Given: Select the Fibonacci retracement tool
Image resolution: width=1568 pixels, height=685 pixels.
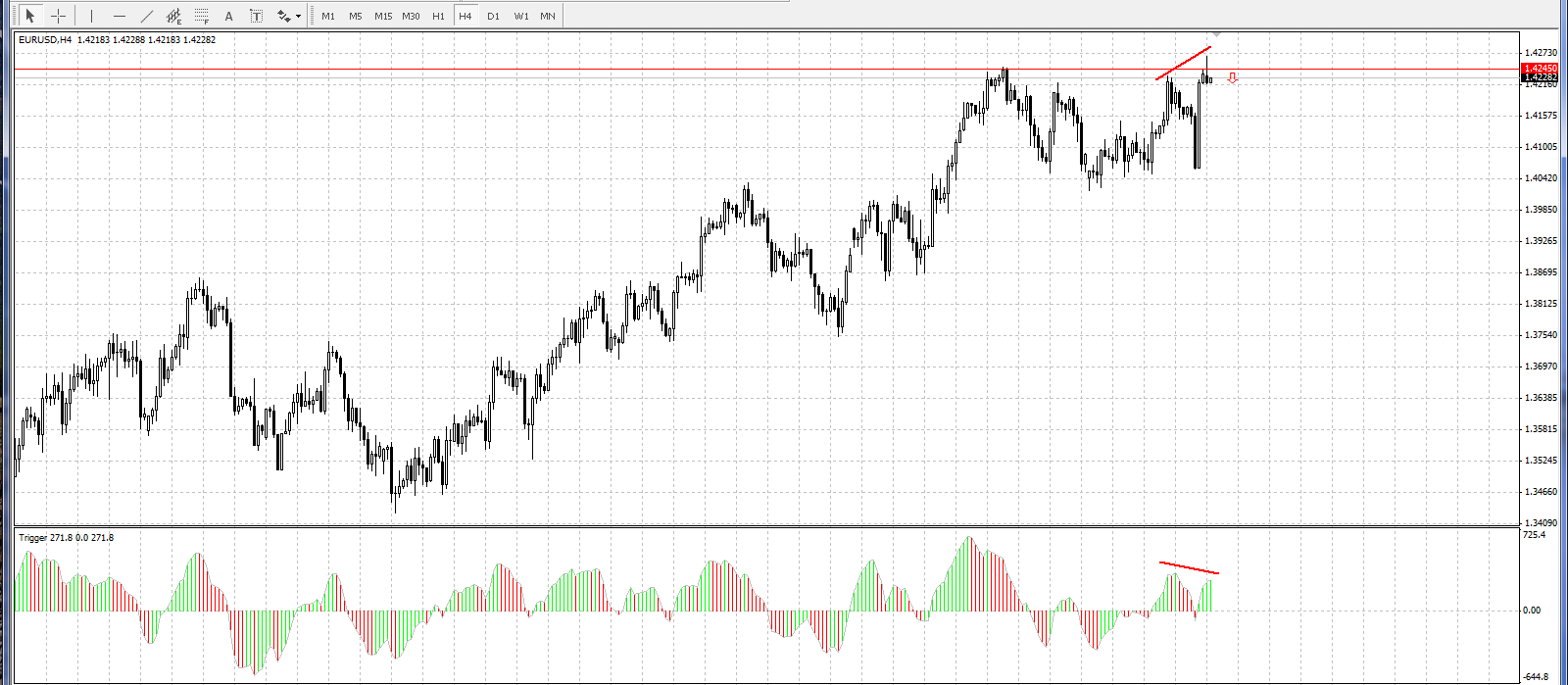Looking at the screenshot, I should point(202,16).
